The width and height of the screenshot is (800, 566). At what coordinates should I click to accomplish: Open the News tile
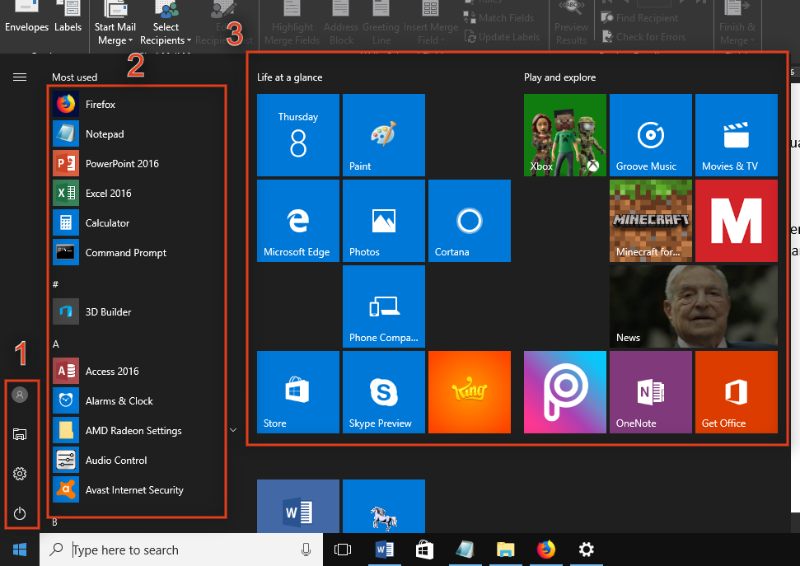click(694, 307)
